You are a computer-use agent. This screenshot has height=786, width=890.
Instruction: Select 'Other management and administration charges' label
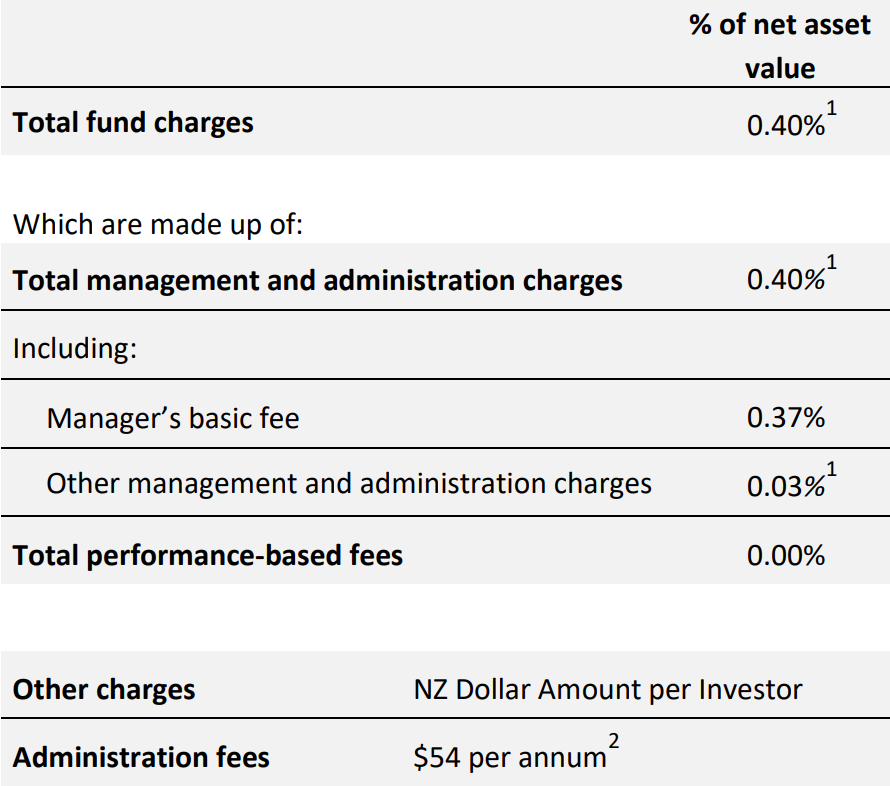click(x=349, y=484)
